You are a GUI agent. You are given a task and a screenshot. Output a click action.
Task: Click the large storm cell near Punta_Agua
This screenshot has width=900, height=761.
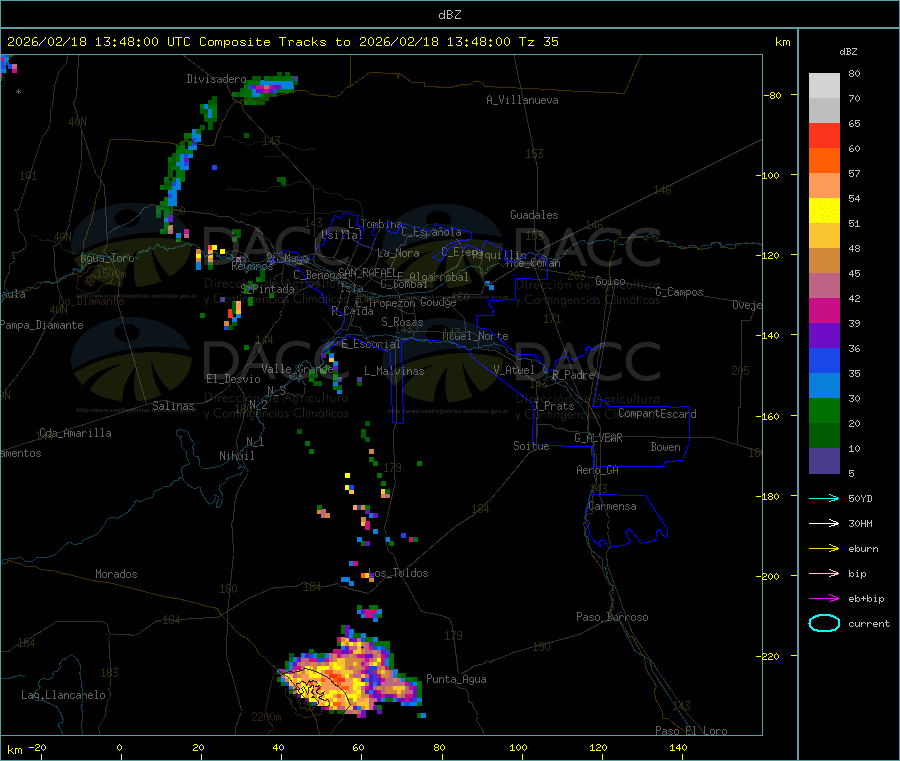click(353, 674)
